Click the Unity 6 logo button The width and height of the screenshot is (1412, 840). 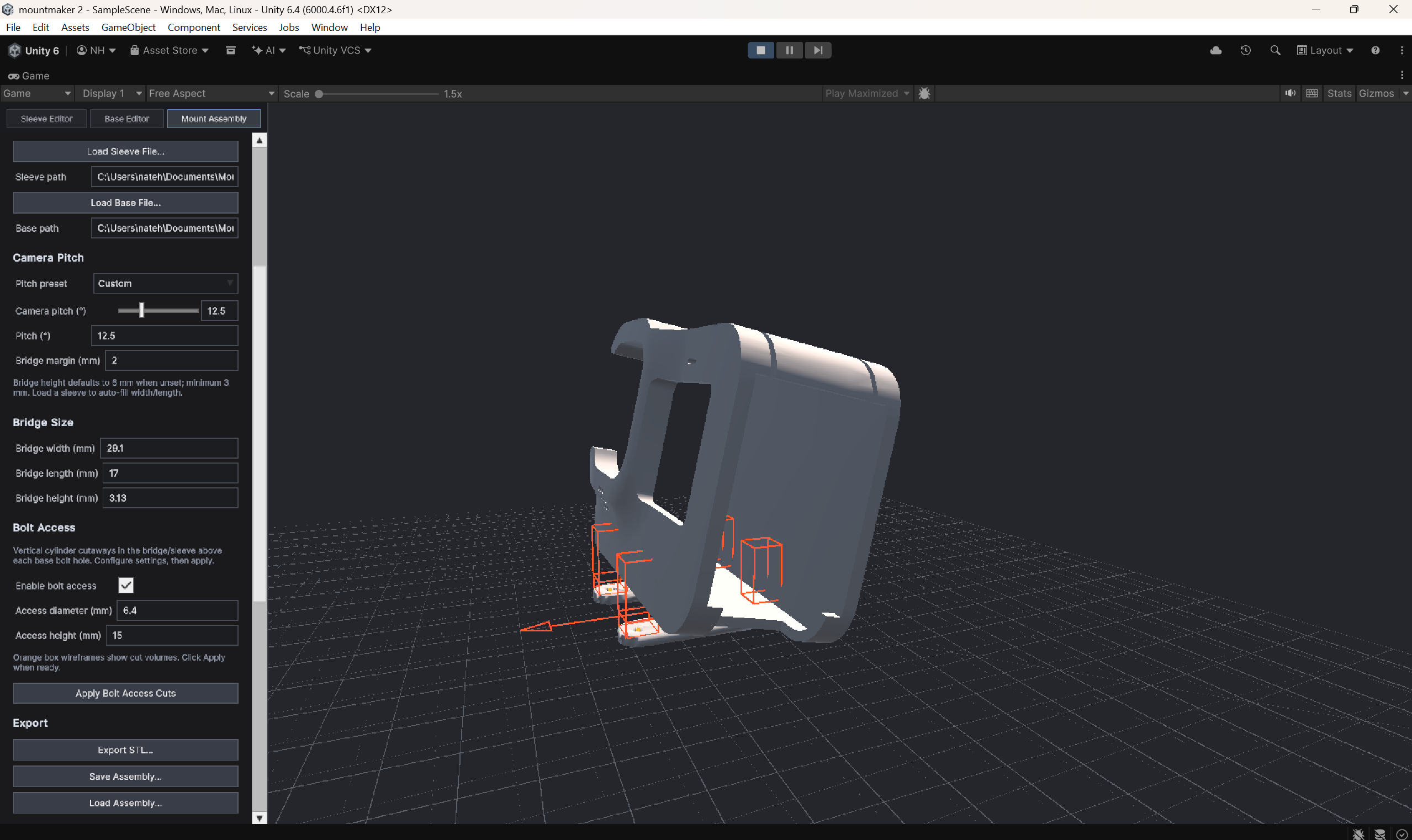(x=34, y=50)
